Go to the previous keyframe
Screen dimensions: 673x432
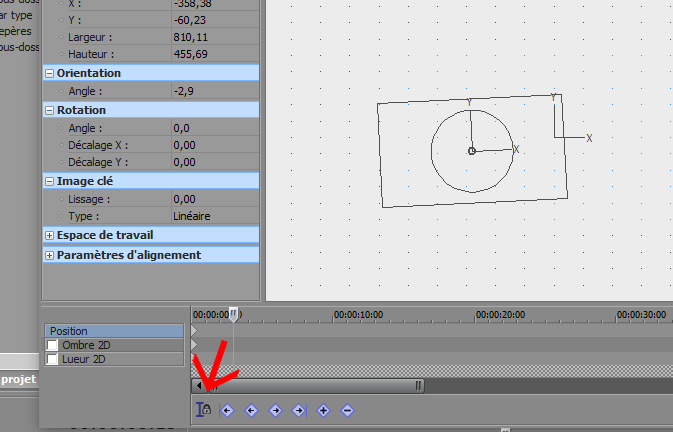point(251,409)
